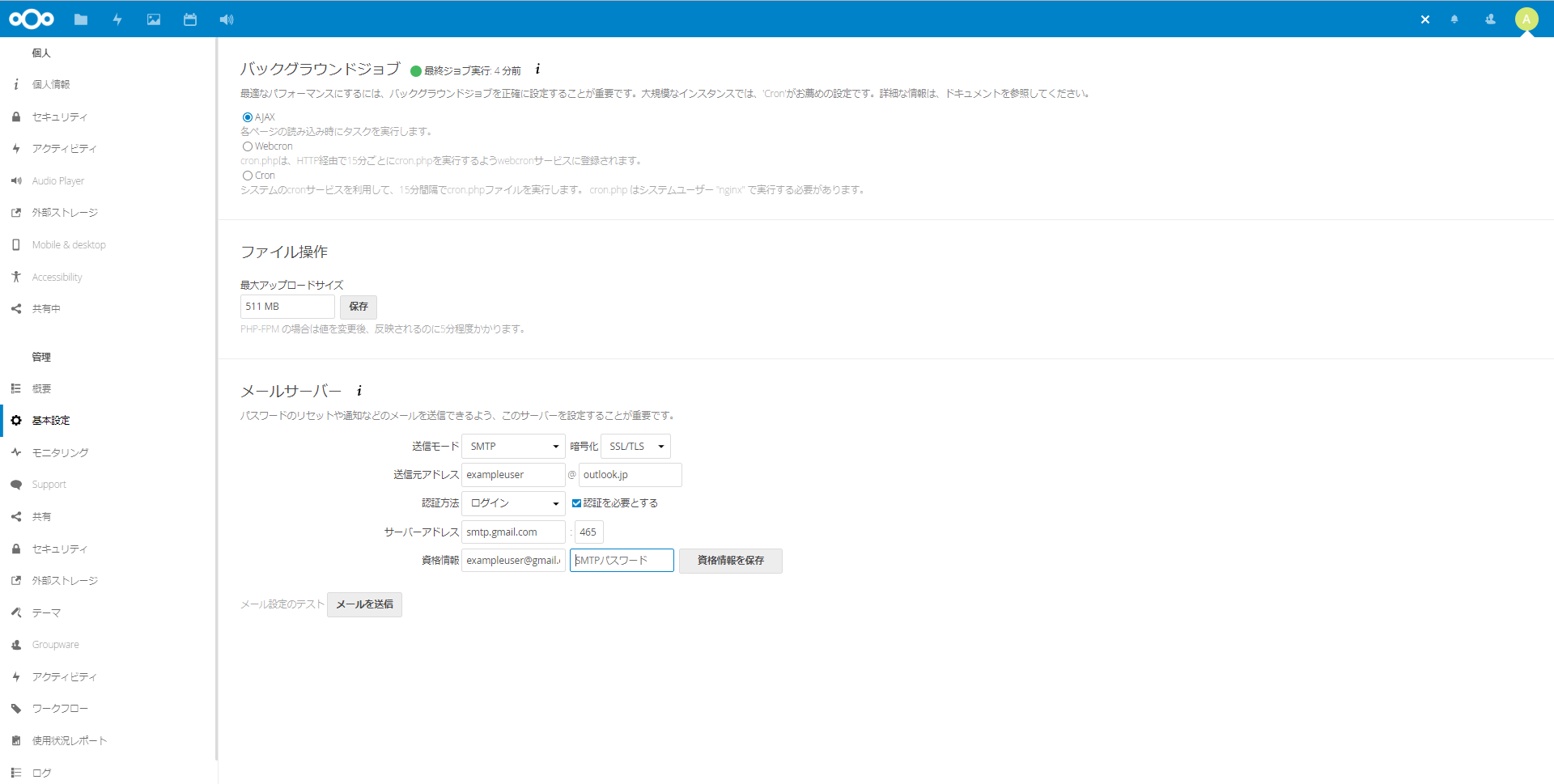Open the 暗号化 SSL/TLS dropdown
Viewport: 1554px width, 784px height.
tap(635, 446)
